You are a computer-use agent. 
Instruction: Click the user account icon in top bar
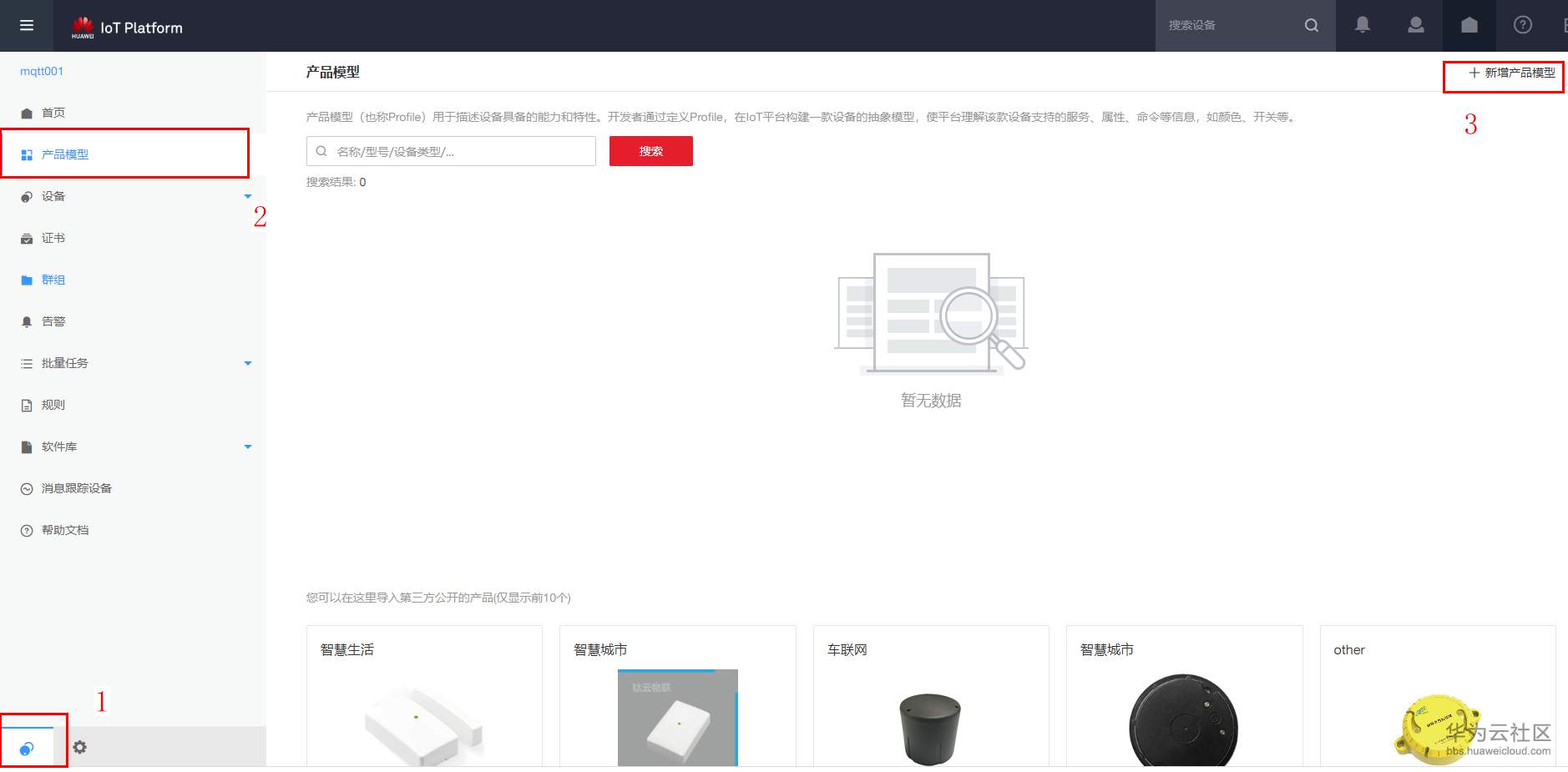[x=1415, y=25]
